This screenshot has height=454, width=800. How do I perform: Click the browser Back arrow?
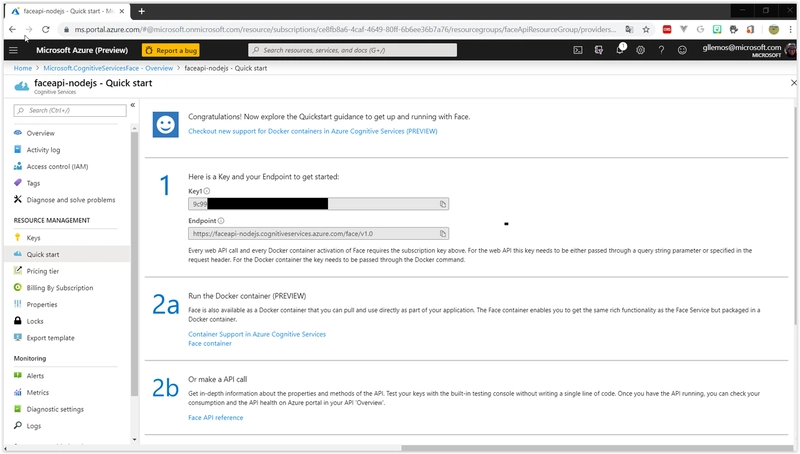point(12,30)
